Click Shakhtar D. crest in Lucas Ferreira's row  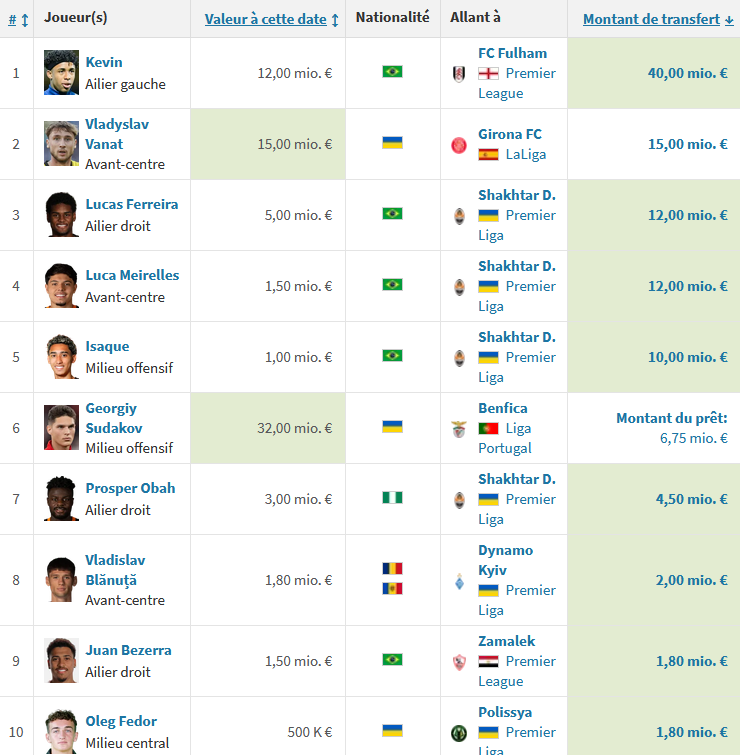pyautogui.click(x=460, y=216)
